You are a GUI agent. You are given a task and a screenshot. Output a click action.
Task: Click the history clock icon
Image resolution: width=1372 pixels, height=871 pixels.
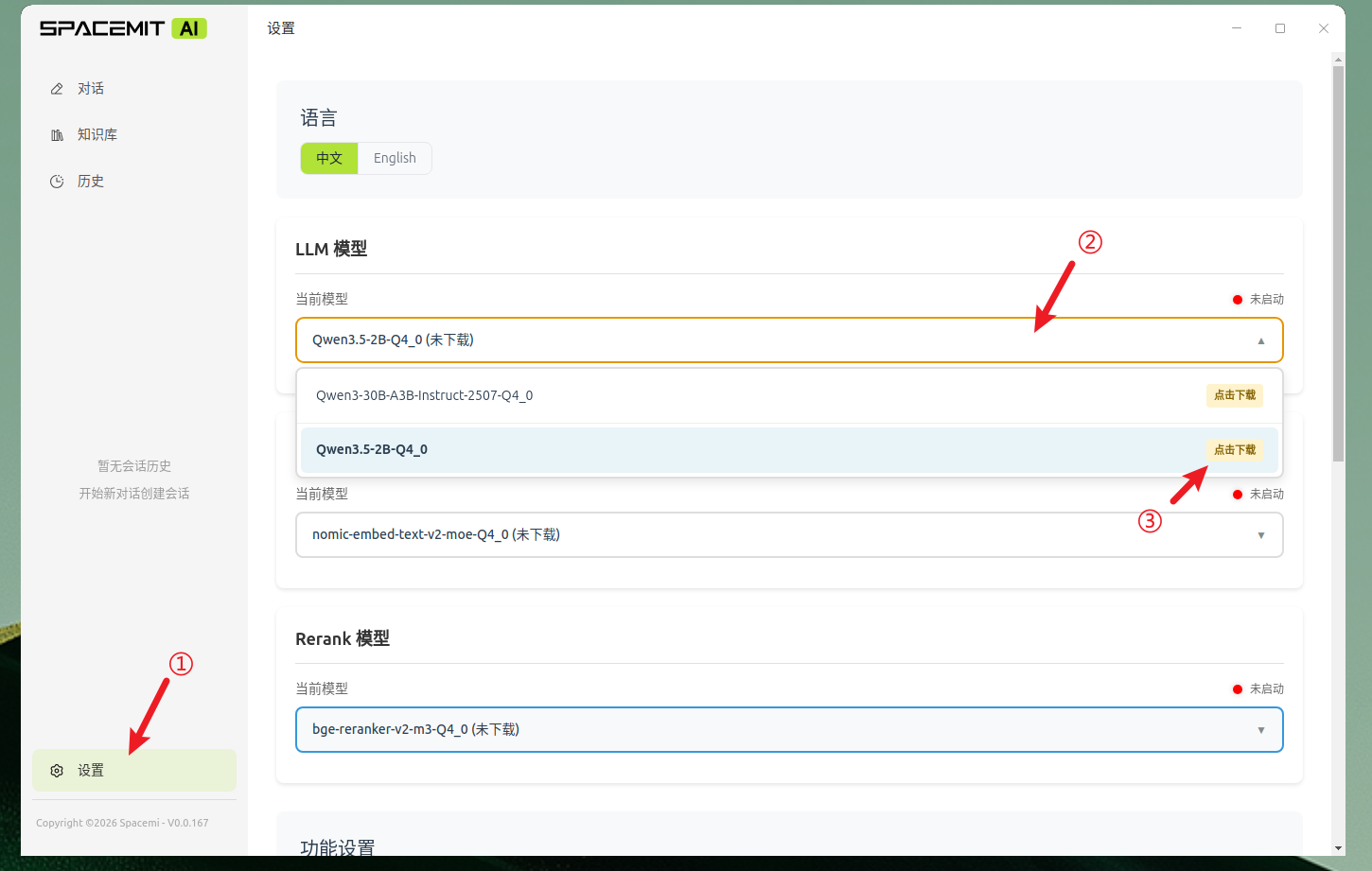click(x=57, y=182)
